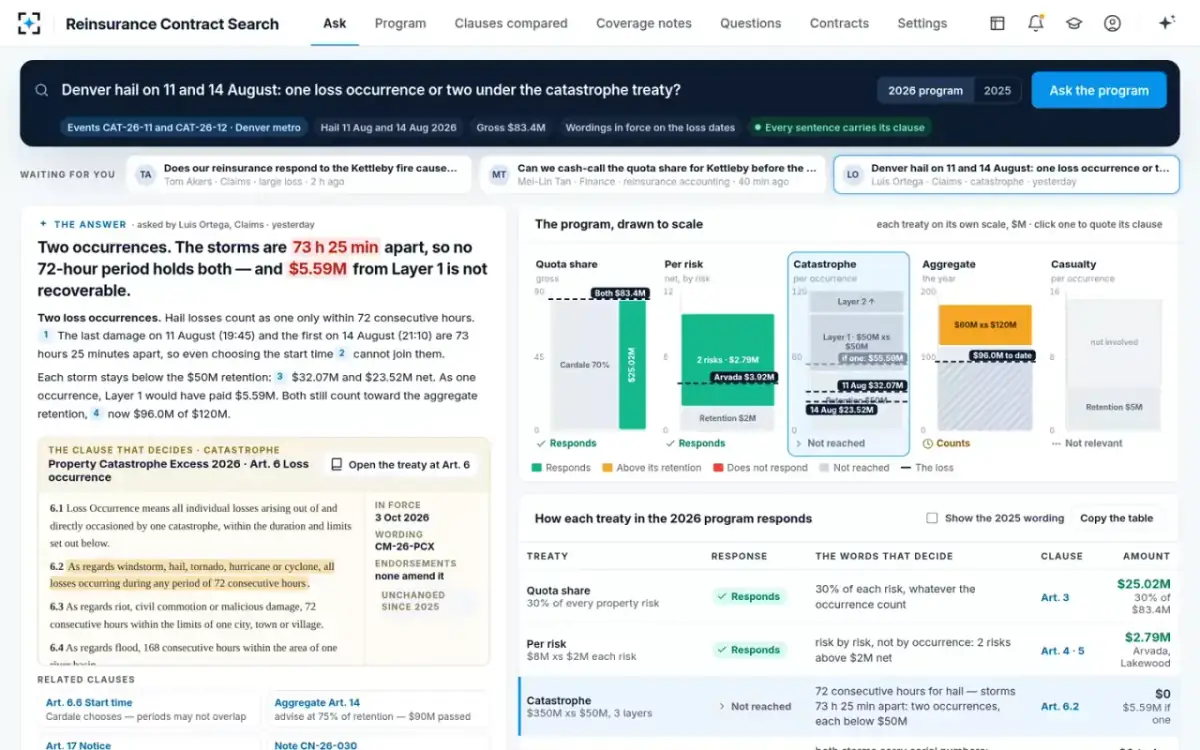Click citation marker 1 in the answer
This screenshot has width=1200, height=750.
45,335
